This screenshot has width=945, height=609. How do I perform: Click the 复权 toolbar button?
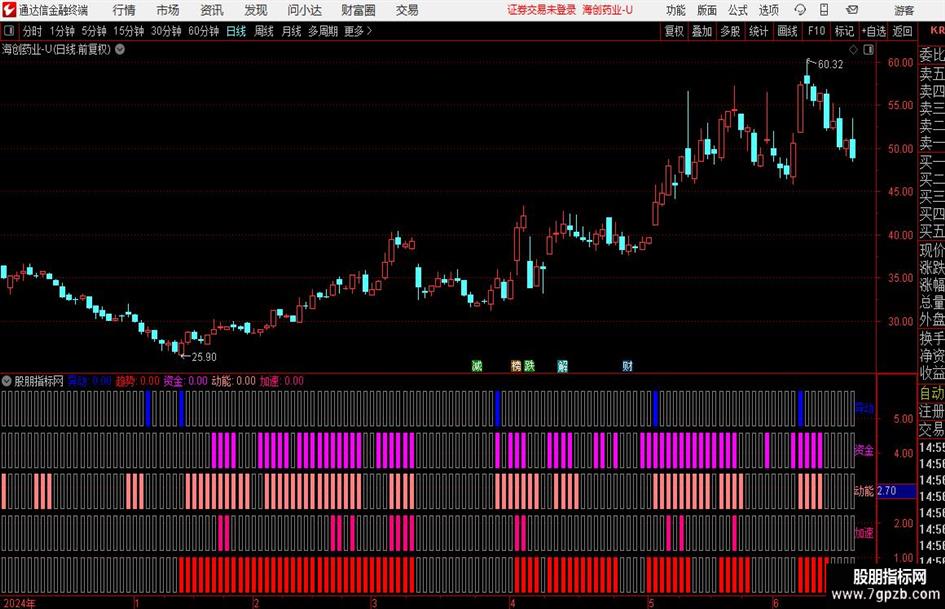(674, 31)
